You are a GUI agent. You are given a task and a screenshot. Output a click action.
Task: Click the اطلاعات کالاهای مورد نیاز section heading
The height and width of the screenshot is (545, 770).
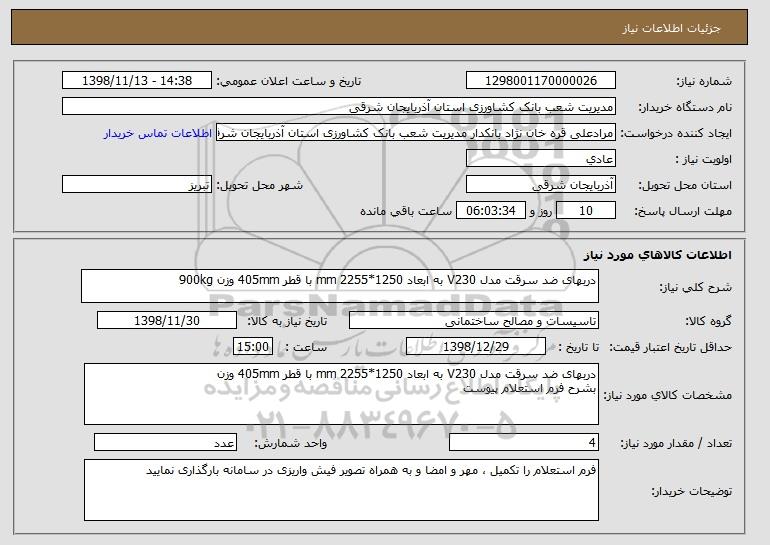pyautogui.click(x=658, y=255)
